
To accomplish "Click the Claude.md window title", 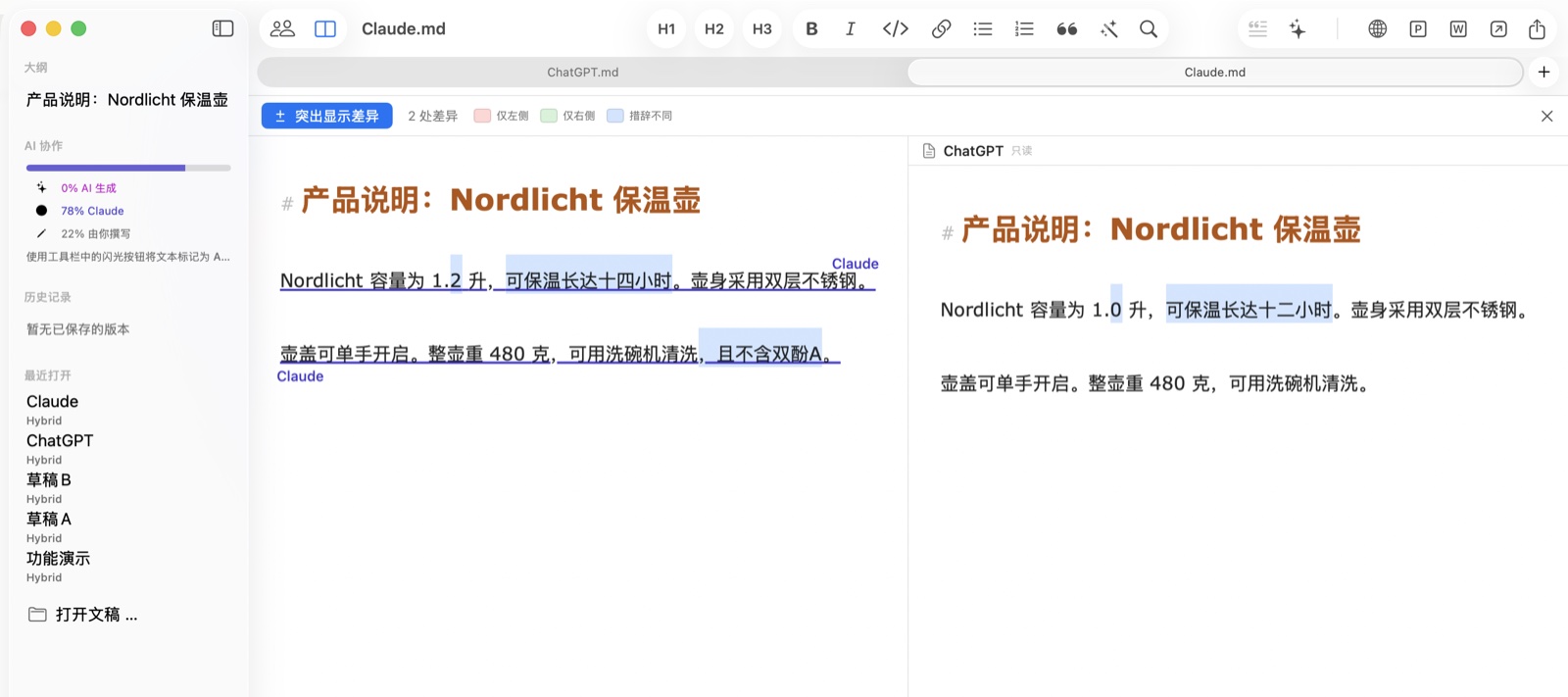I will [x=404, y=28].
